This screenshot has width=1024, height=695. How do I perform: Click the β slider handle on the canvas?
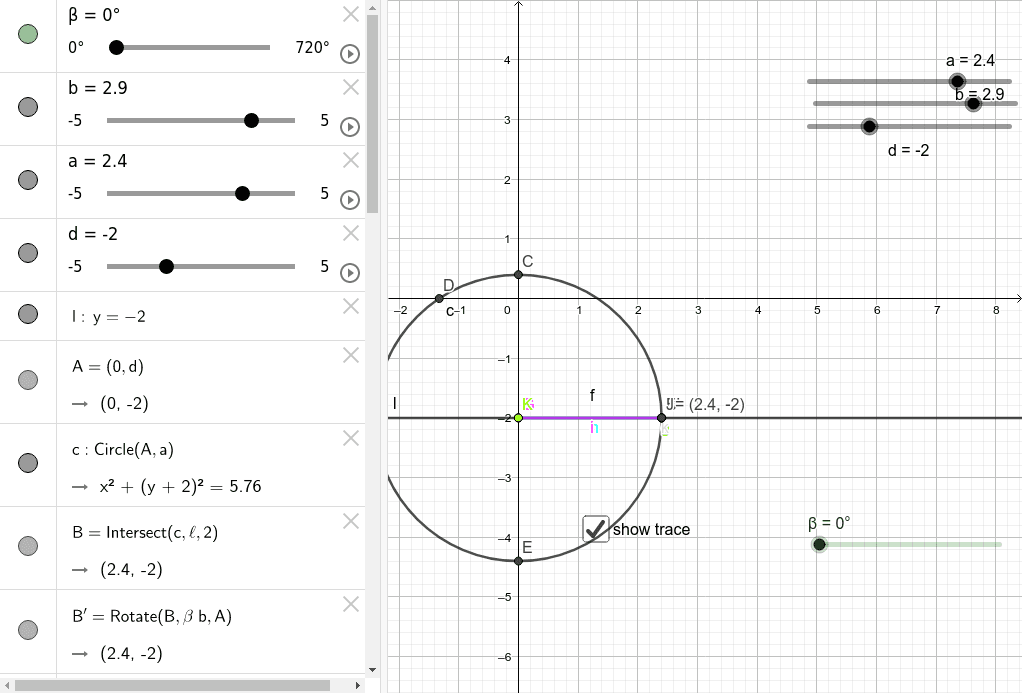coord(820,544)
